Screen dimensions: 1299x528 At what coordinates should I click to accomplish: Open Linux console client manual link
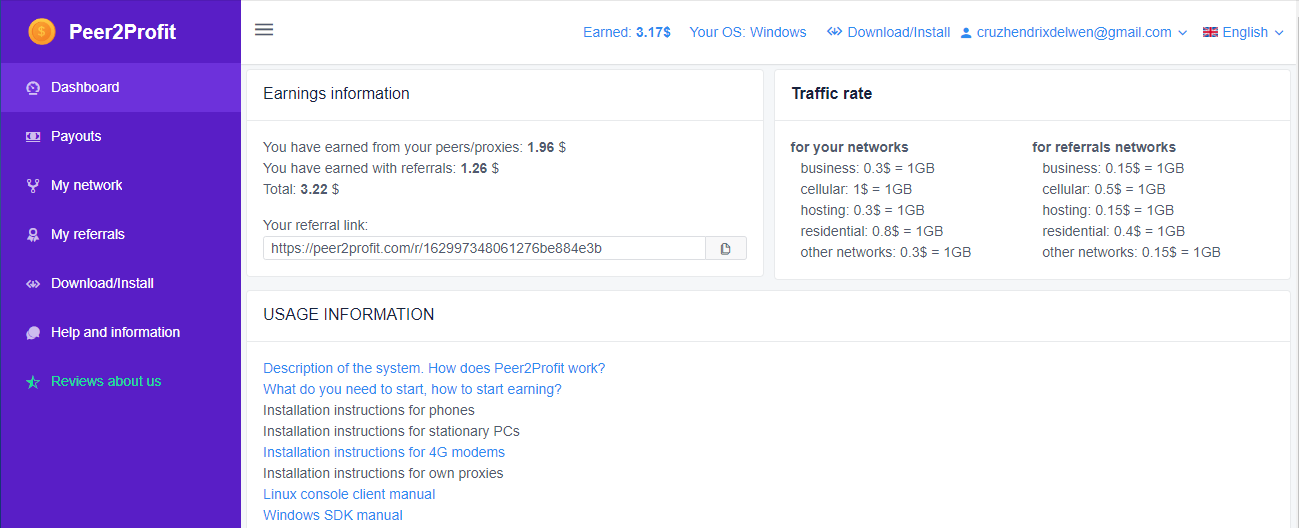[349, 494]
